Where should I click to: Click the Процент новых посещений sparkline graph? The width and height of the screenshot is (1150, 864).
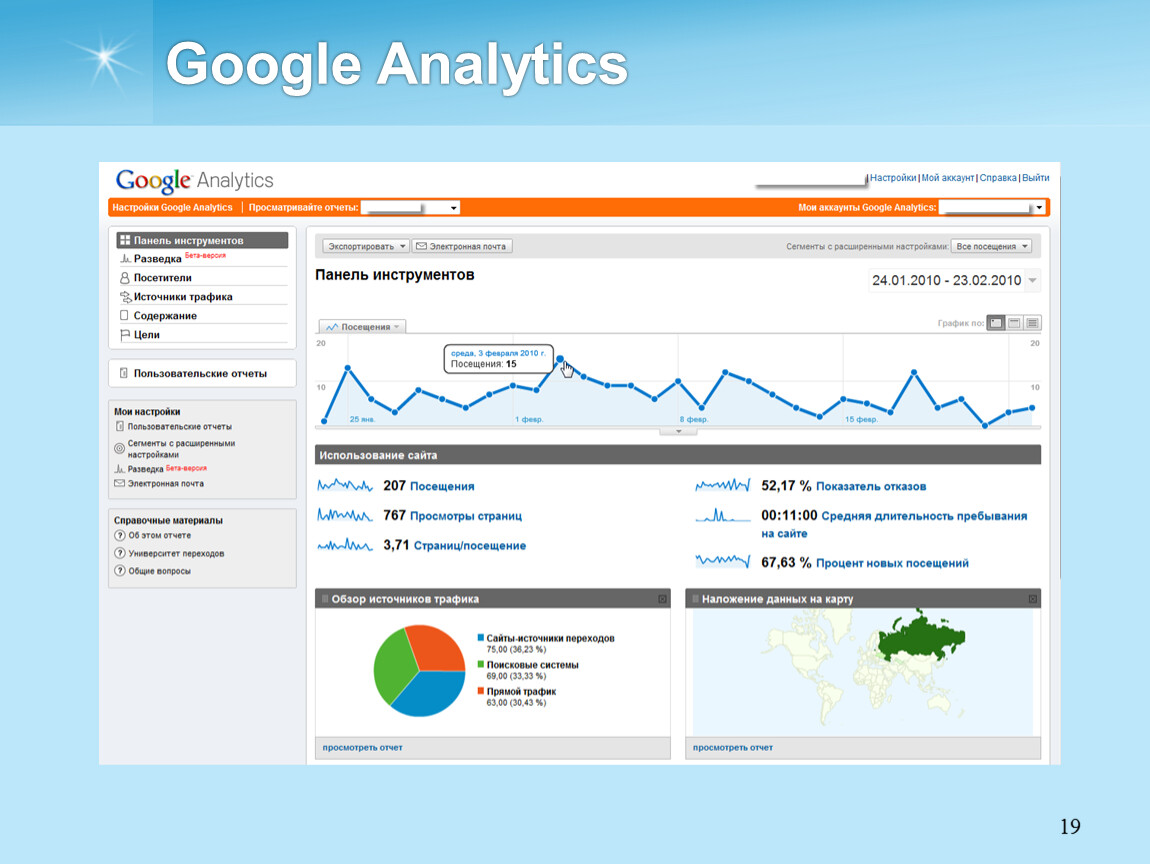[723, 562]
